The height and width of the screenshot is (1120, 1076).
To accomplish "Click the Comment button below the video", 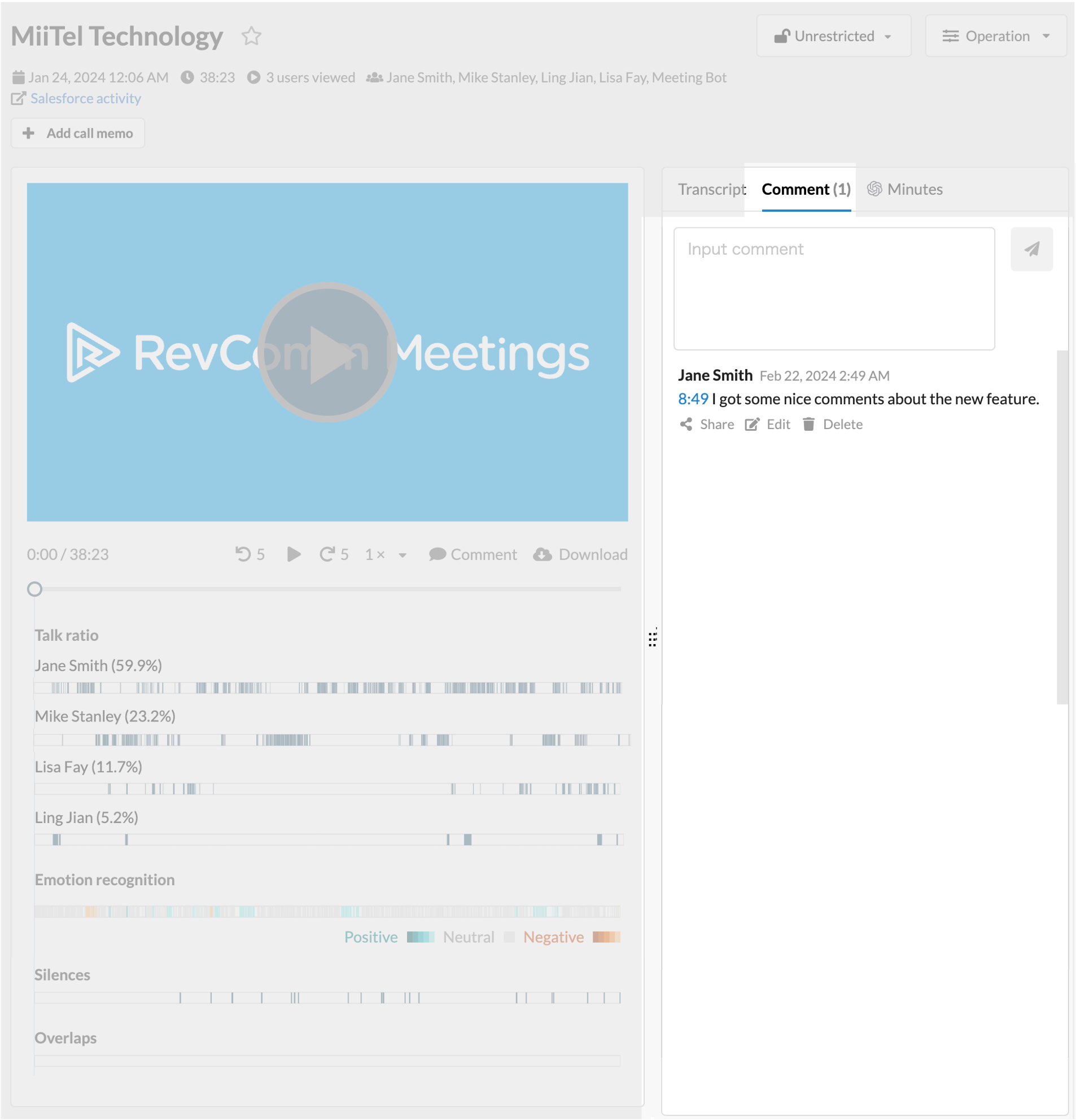I will pyautogui.click(x=473, y=554).
